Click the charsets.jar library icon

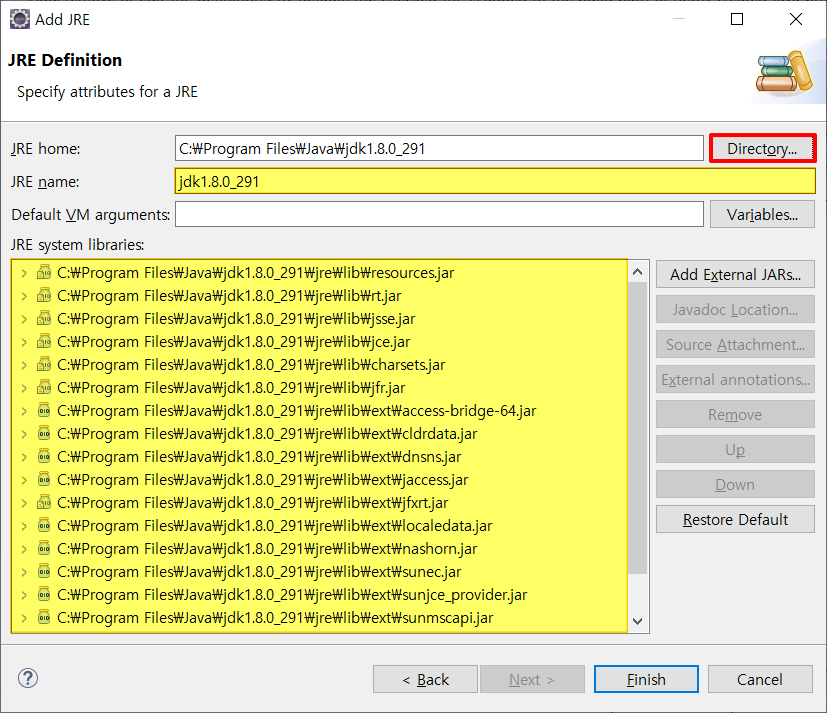pyautogui.click(x=44, y=365)
